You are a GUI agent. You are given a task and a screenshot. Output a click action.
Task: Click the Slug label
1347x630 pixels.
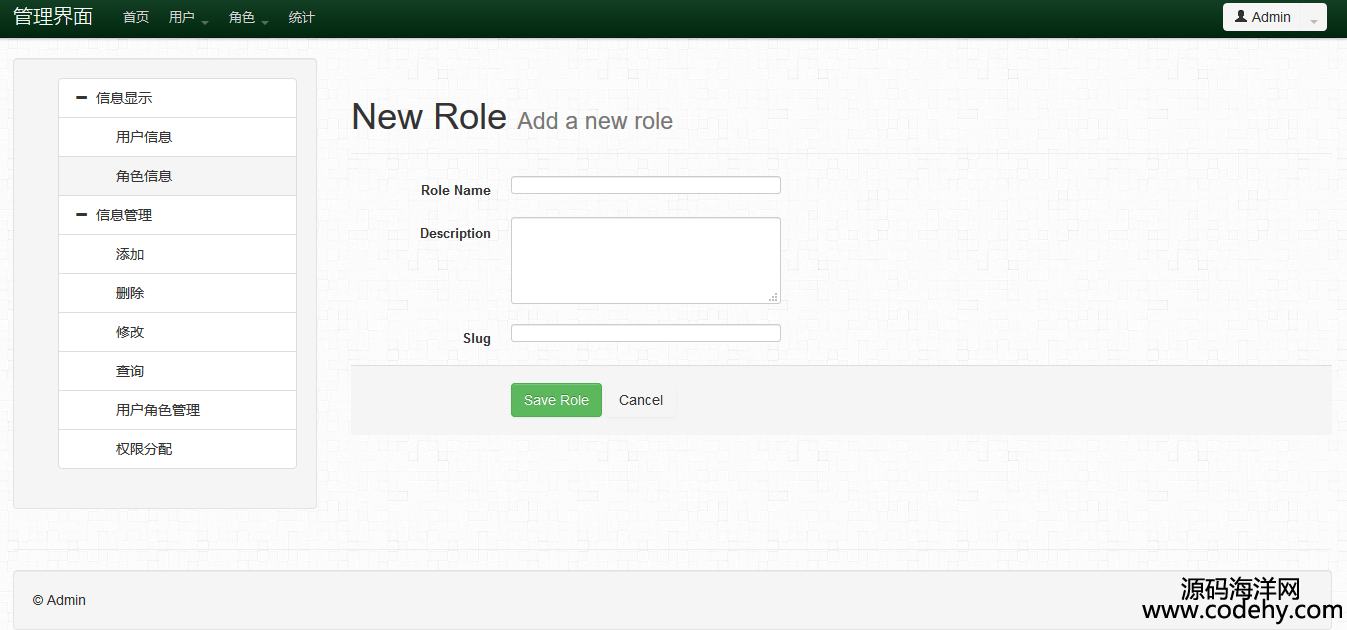(x=477, y=338)
